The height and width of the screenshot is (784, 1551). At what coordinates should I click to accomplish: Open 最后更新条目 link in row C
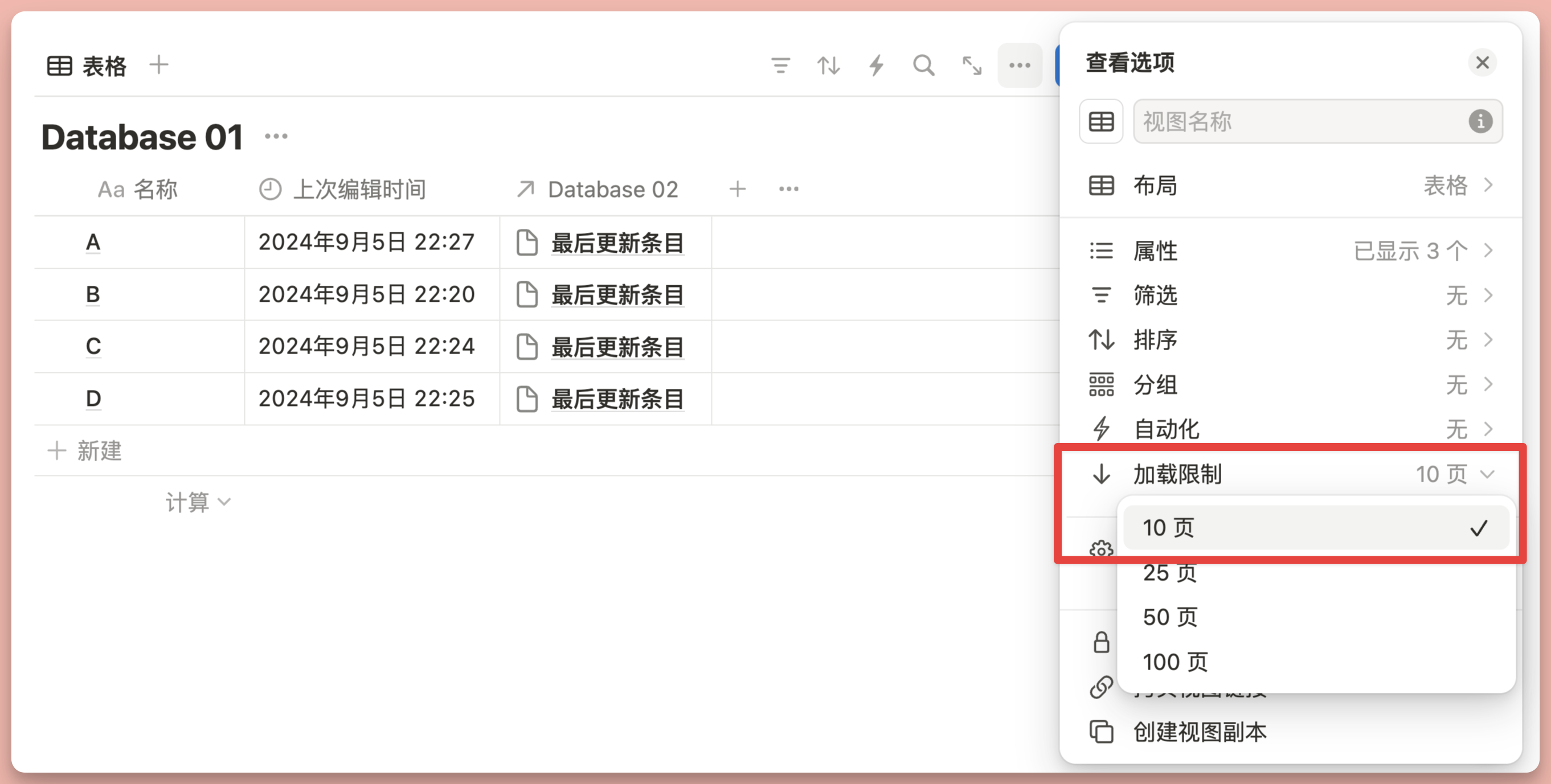(618, 347)
